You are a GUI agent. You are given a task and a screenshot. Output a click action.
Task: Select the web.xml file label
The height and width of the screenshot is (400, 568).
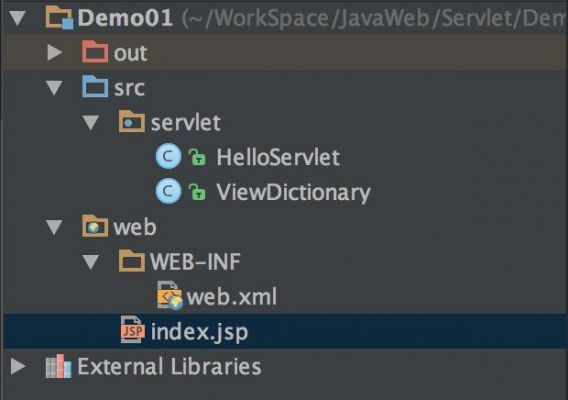click(232, 297)
